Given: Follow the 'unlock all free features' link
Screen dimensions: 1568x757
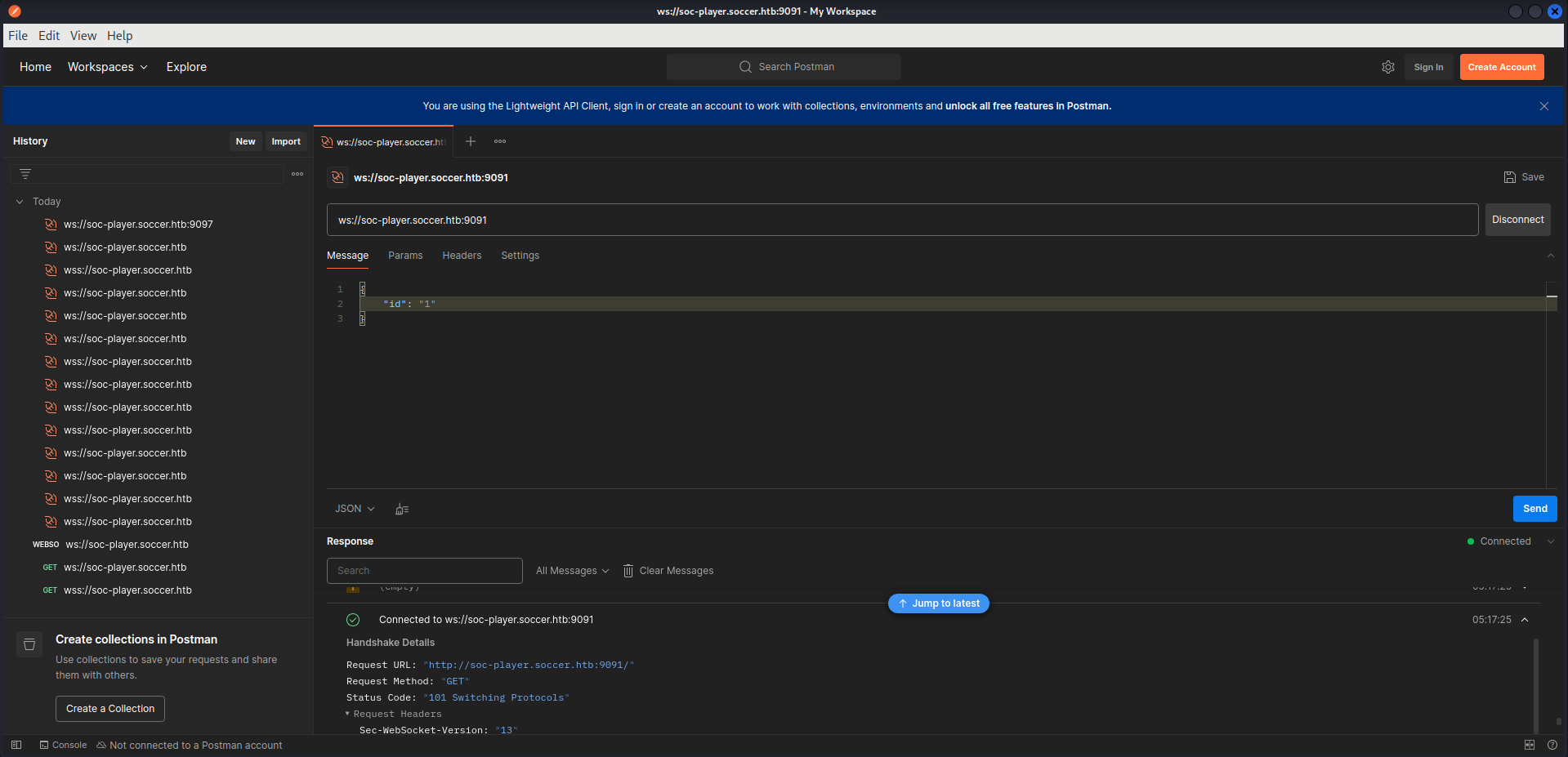Looking at the screenshot, I should pos(1028,106).
